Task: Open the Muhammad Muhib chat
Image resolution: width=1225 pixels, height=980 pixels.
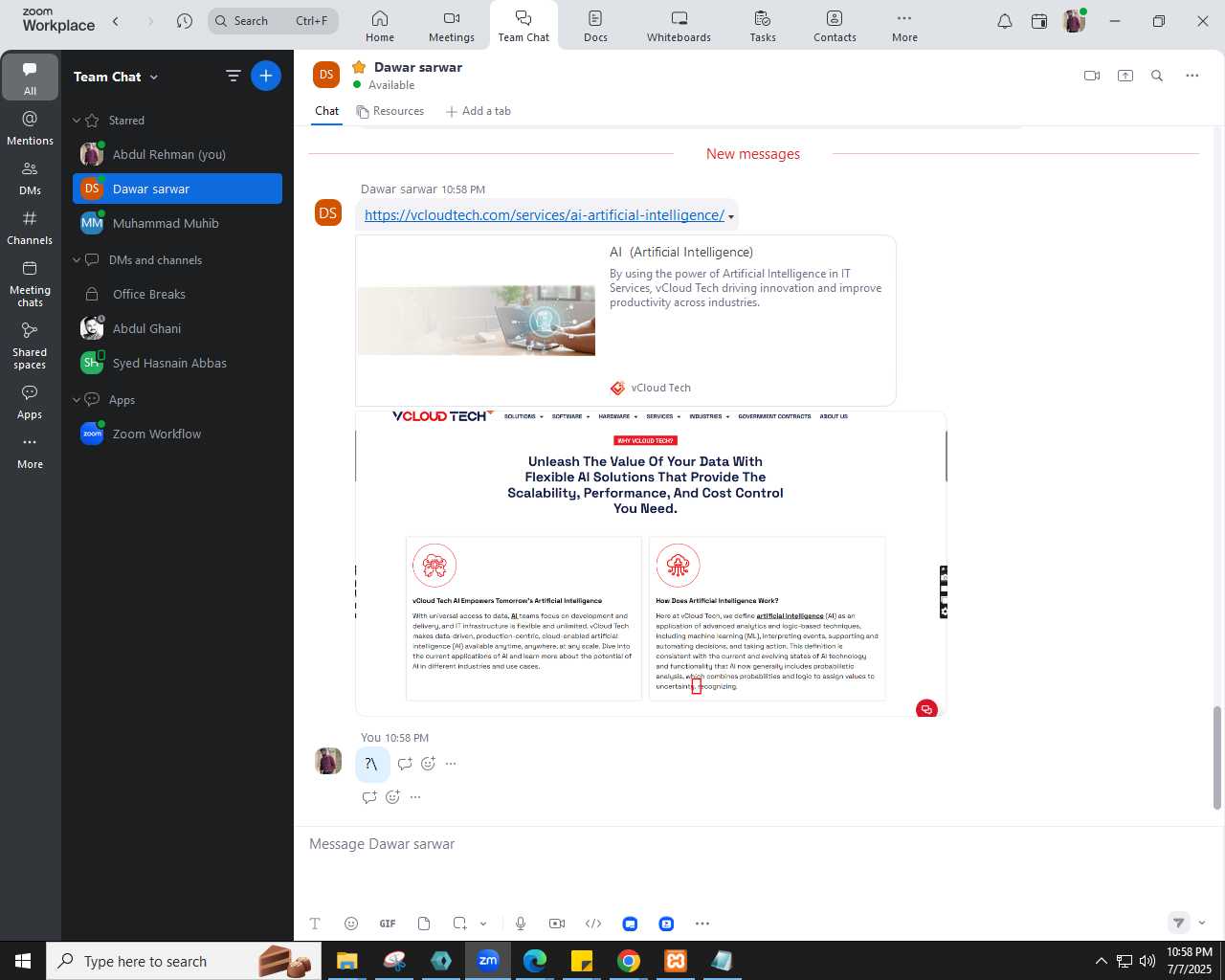Action: 177,223
